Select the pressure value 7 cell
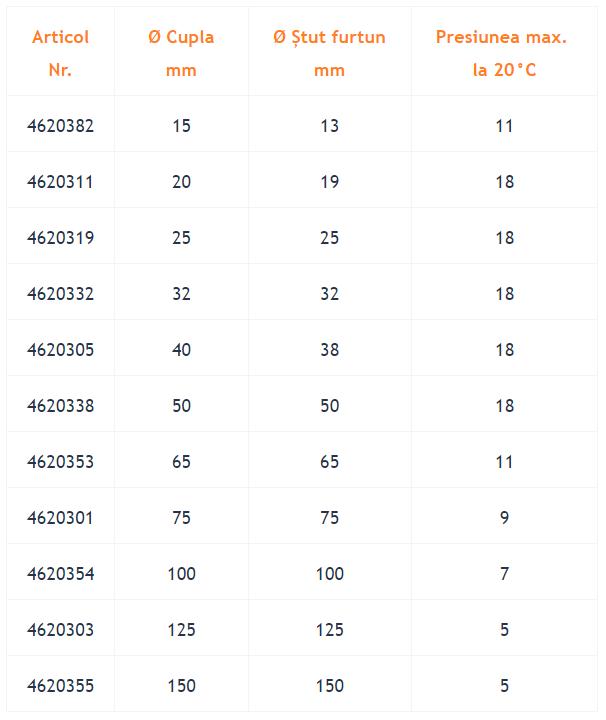 pos(504,574)
